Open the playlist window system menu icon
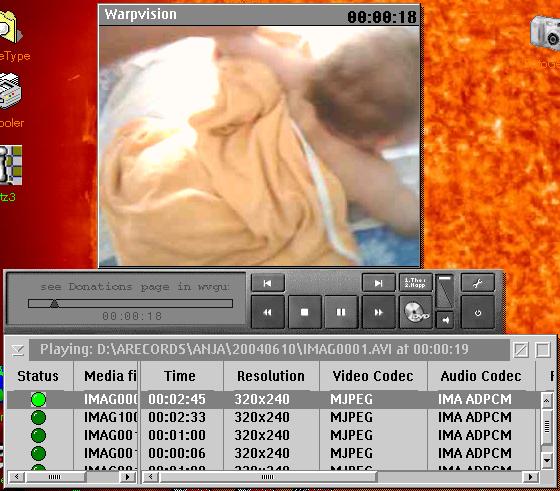Viewport: 560px width, 491px height. (18, 350)
